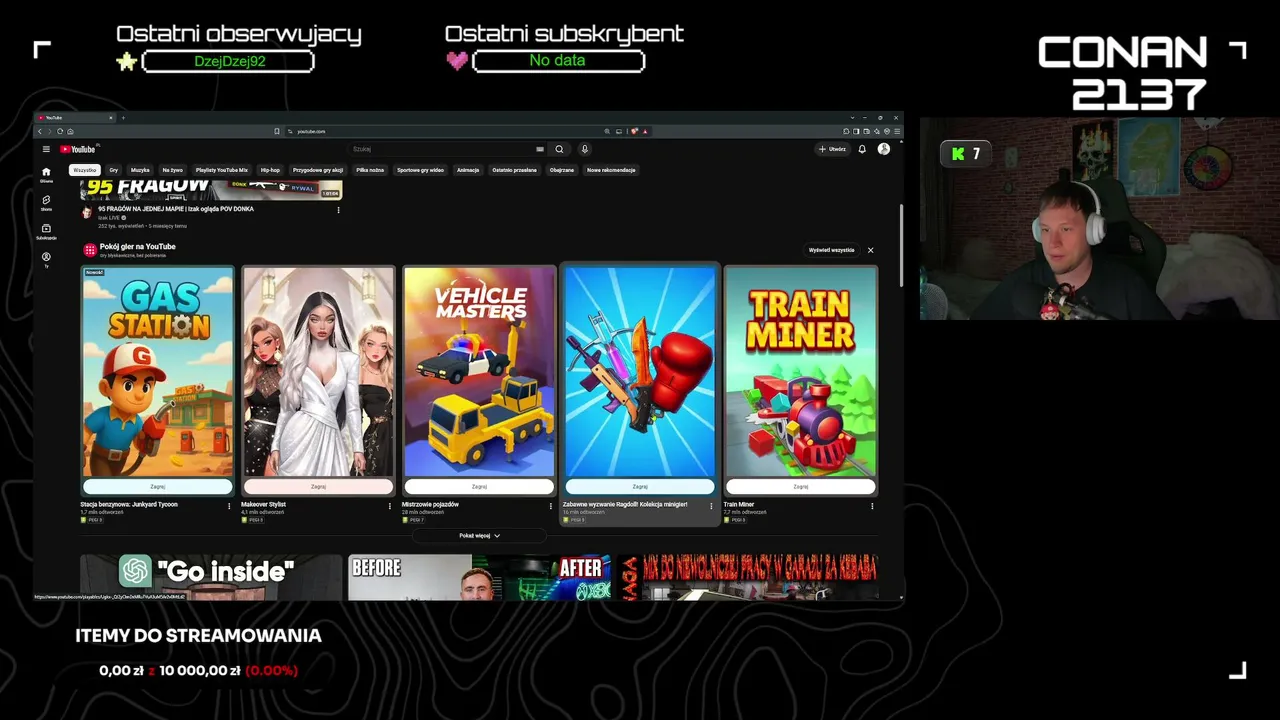Screen dimensions: 1280x720
Task: Click the YouTube logo
Action: tap(78, 149)
